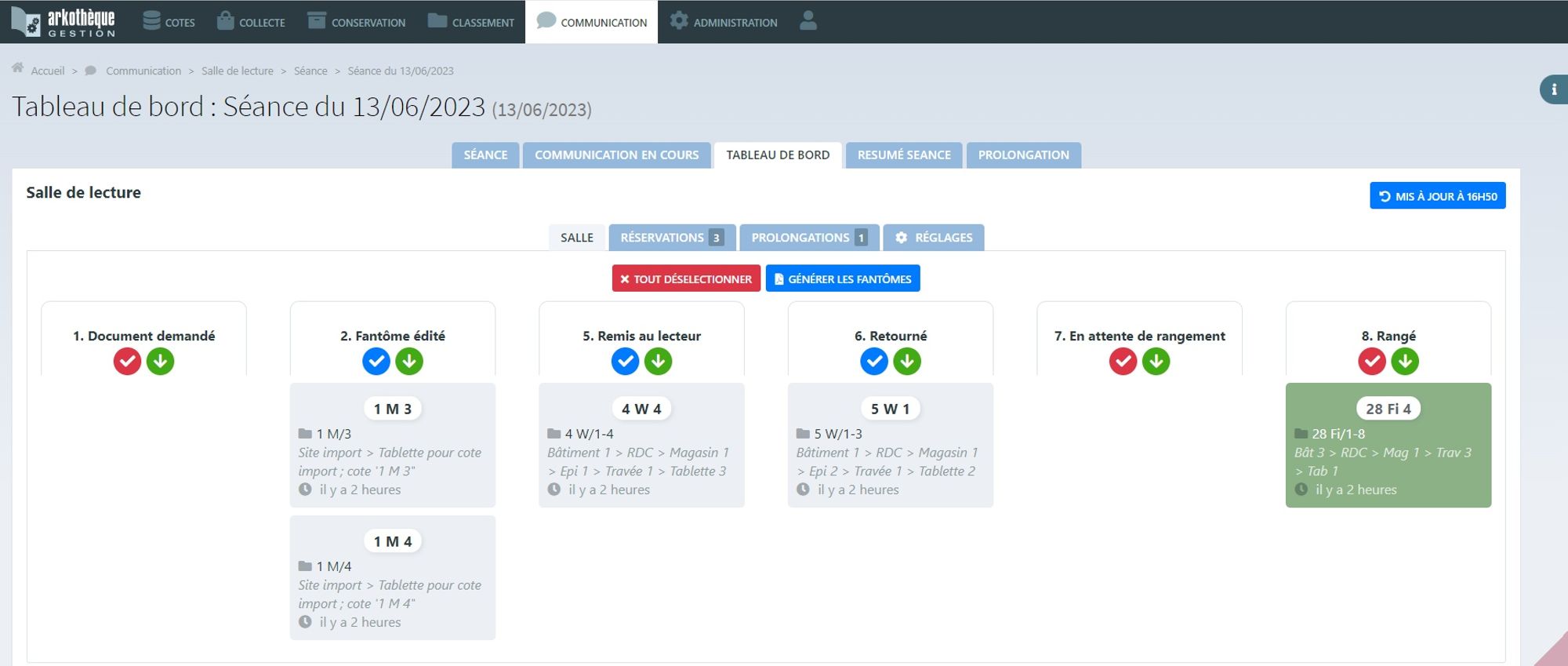The image size is (1568, 666).
Task: Click green down arrow under Retourné
Action: pos(907,362)
